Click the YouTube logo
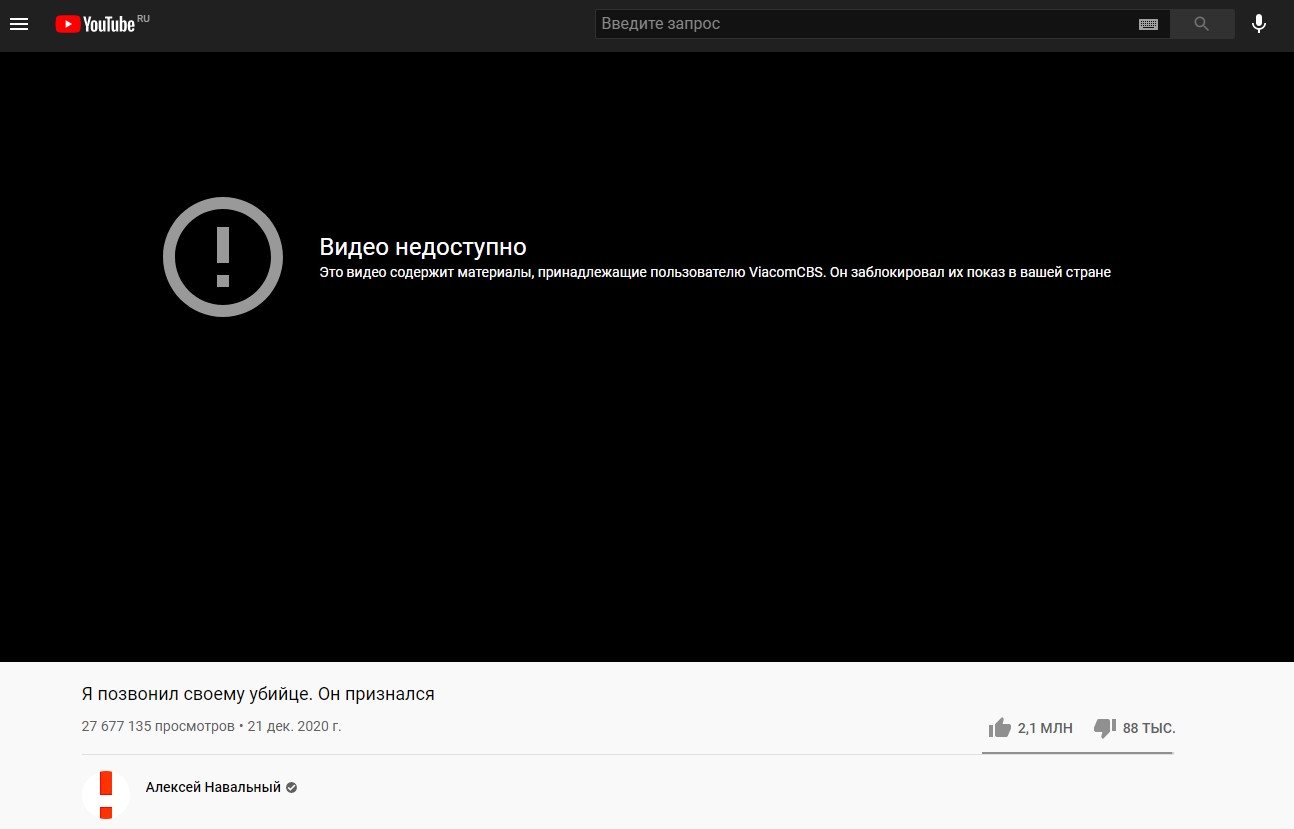This screenshot has width=1294, height=829. coord(95,24)
